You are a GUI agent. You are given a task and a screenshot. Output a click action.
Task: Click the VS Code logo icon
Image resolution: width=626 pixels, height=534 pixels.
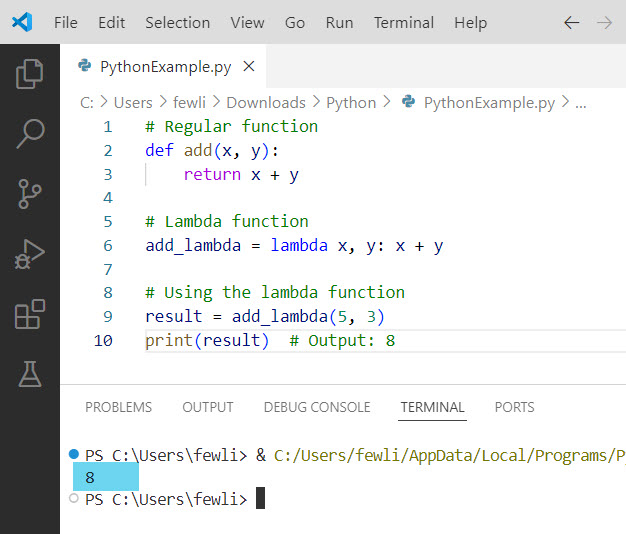point(22,22)
